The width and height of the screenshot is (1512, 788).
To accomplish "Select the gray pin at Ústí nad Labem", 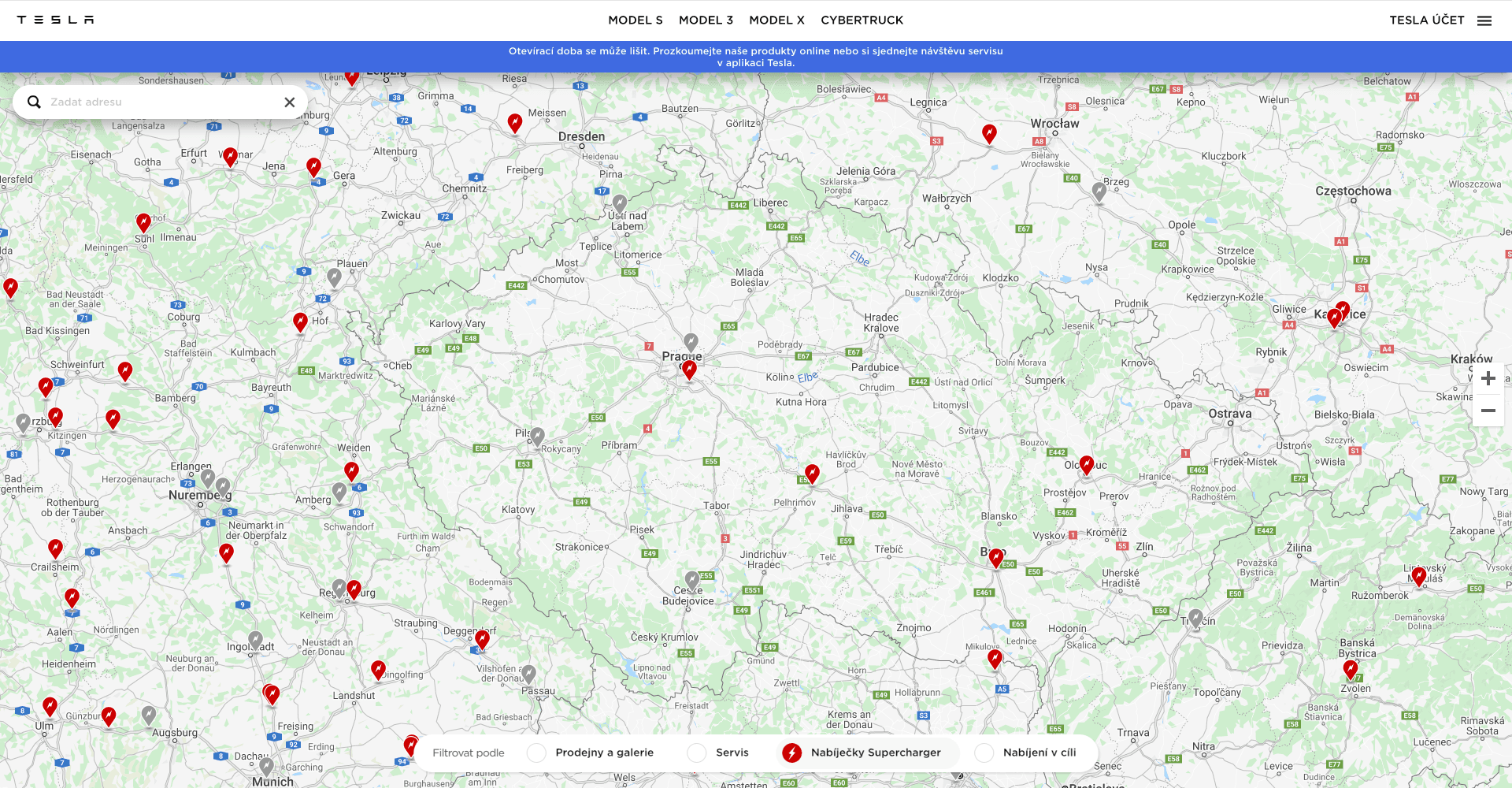I will [620, 203].
